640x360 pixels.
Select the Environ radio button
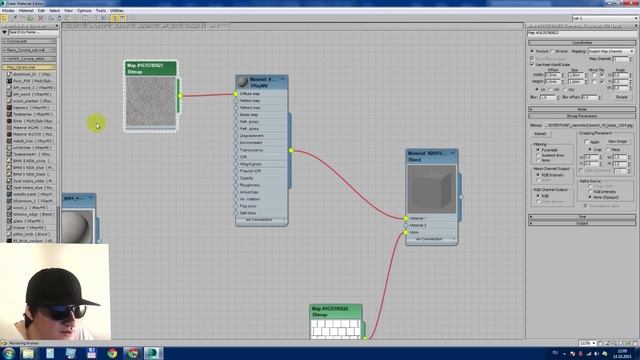[552, 51]
